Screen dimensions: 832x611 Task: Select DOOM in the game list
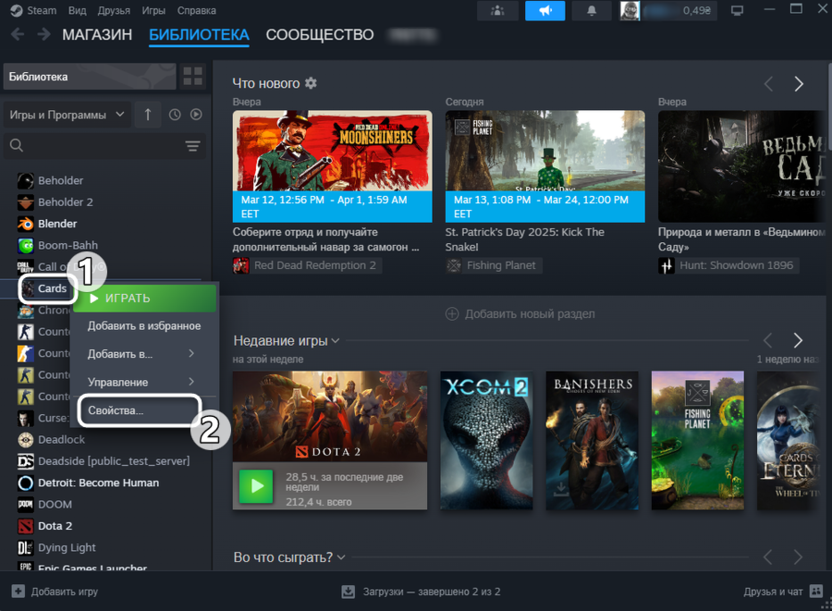coord(55,504)
